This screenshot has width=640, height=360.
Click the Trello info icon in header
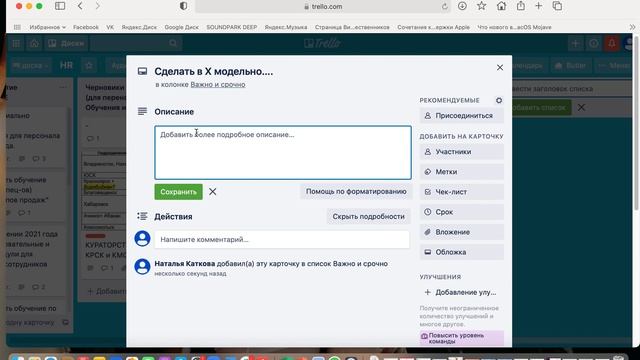coord(593,43)
